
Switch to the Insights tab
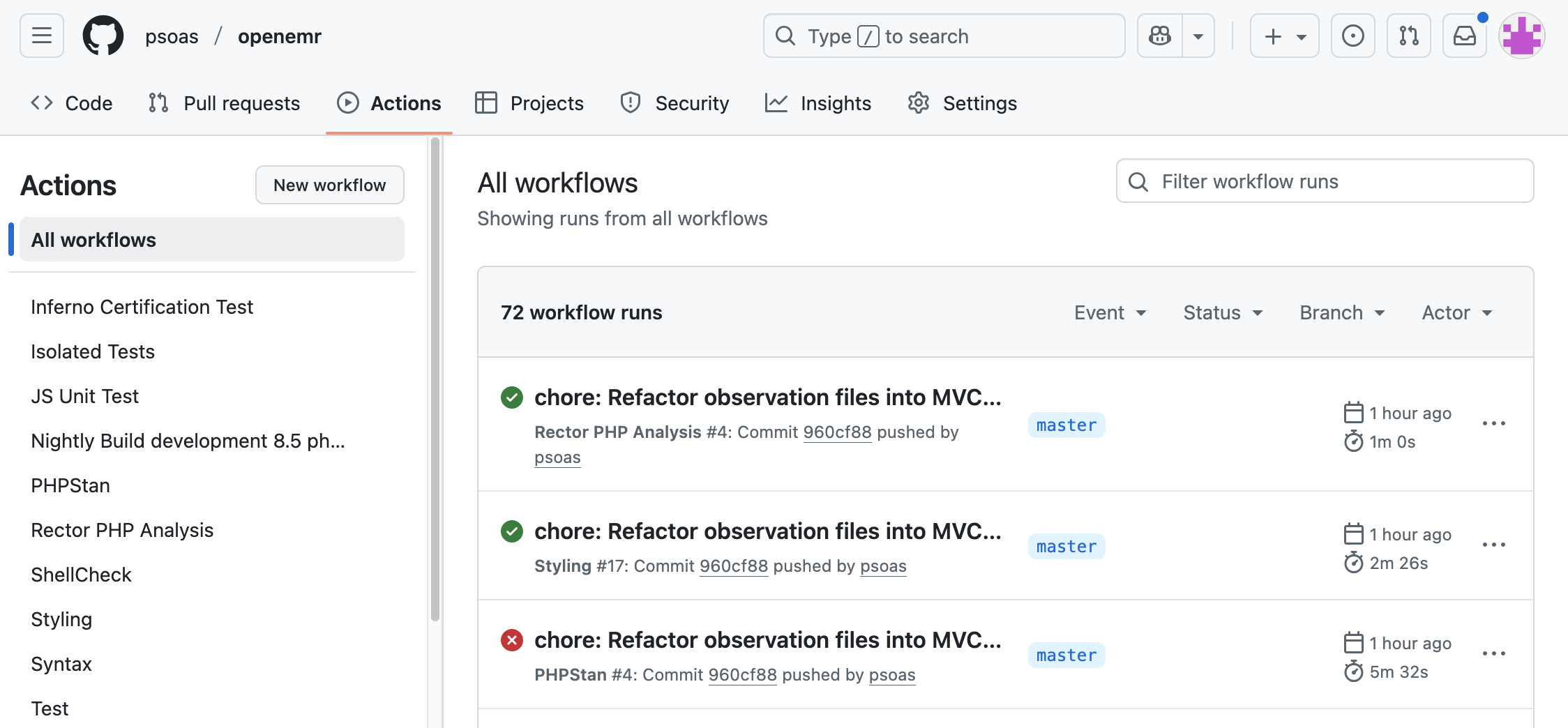(x=818, y=103)
